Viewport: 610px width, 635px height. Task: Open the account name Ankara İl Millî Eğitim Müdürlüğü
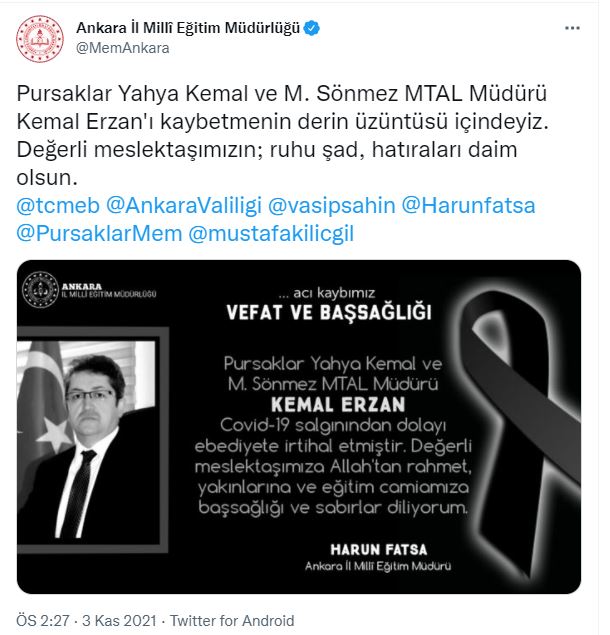[x=188, y=28]
